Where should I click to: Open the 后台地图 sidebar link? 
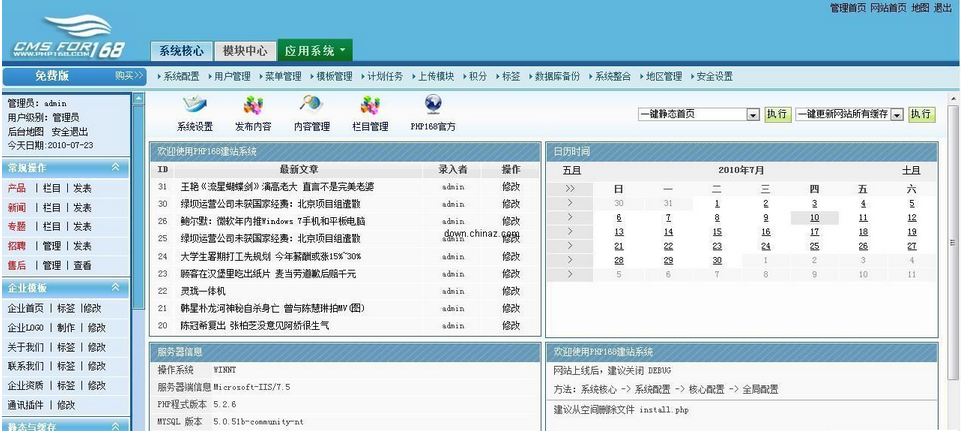26,131
